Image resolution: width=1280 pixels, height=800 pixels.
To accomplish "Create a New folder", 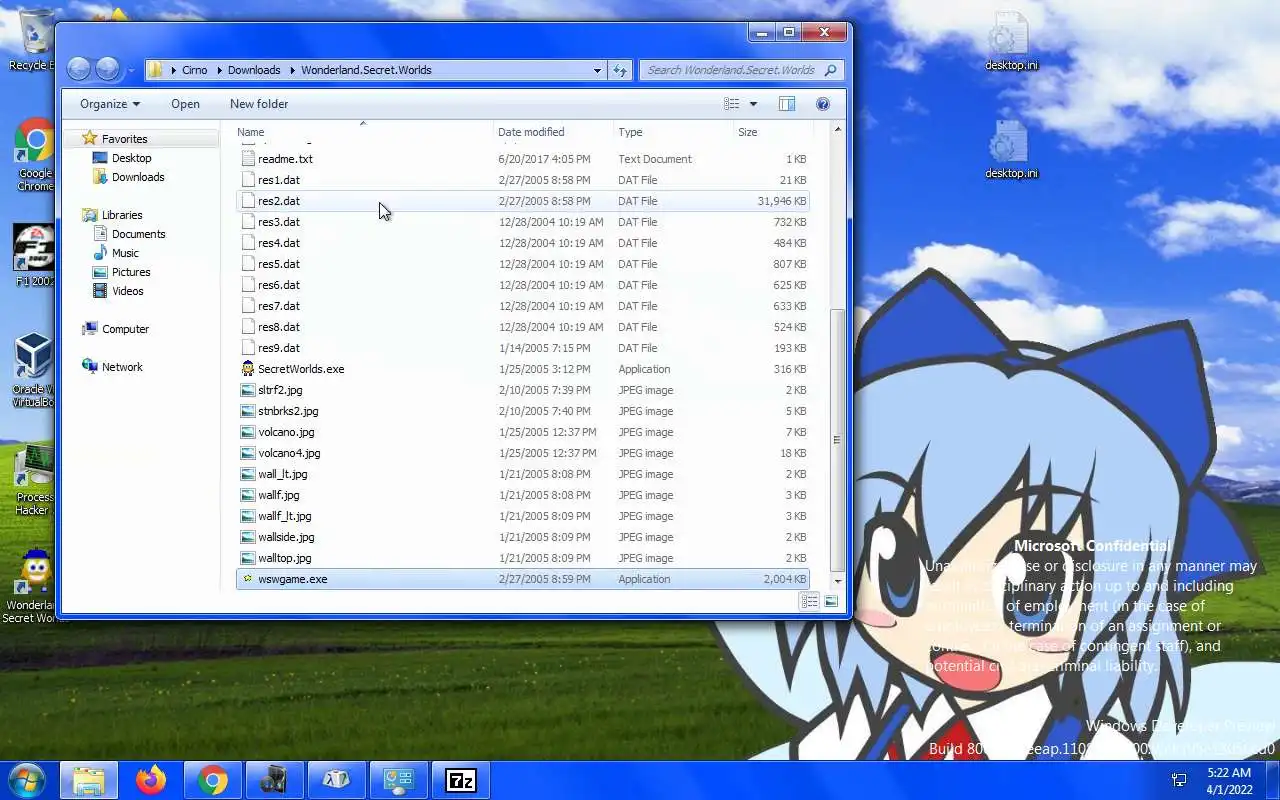I will tap(259, 104).
